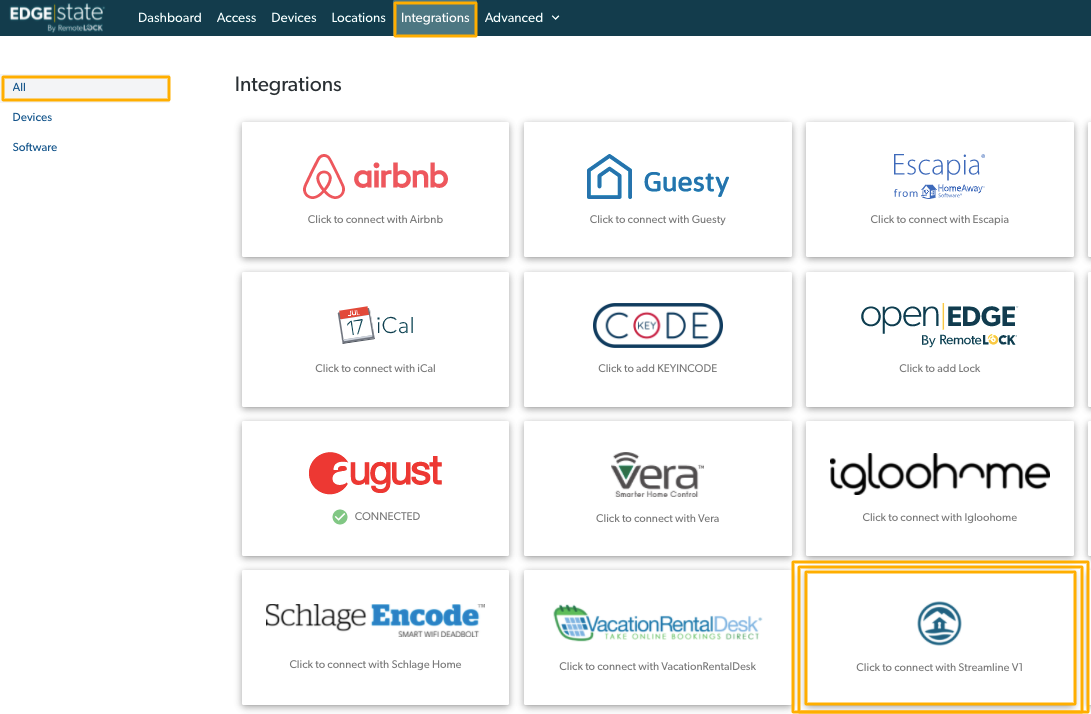Click the EDGEstate logo

pos(56,17)
